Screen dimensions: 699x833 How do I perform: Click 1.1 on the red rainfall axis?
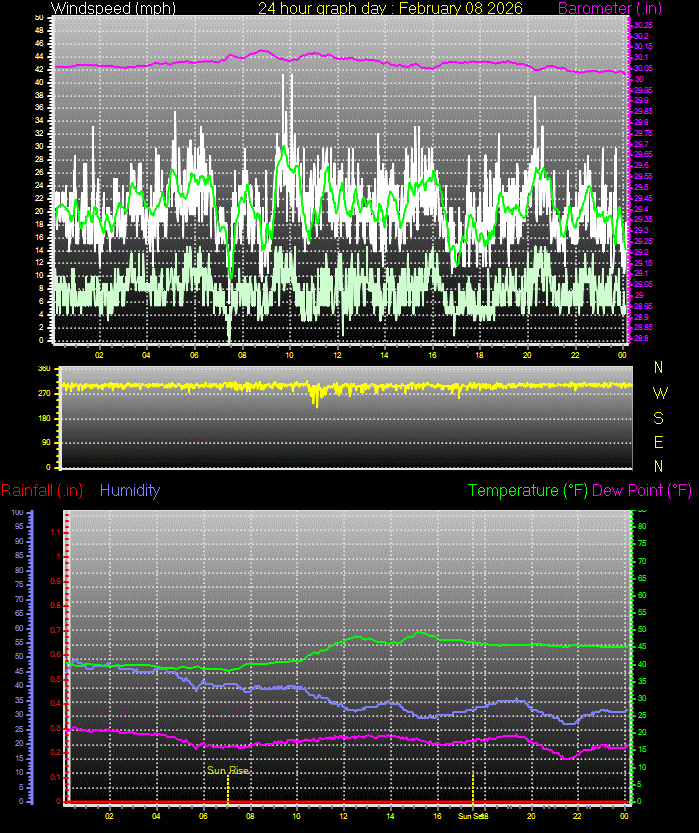point(55,532)
